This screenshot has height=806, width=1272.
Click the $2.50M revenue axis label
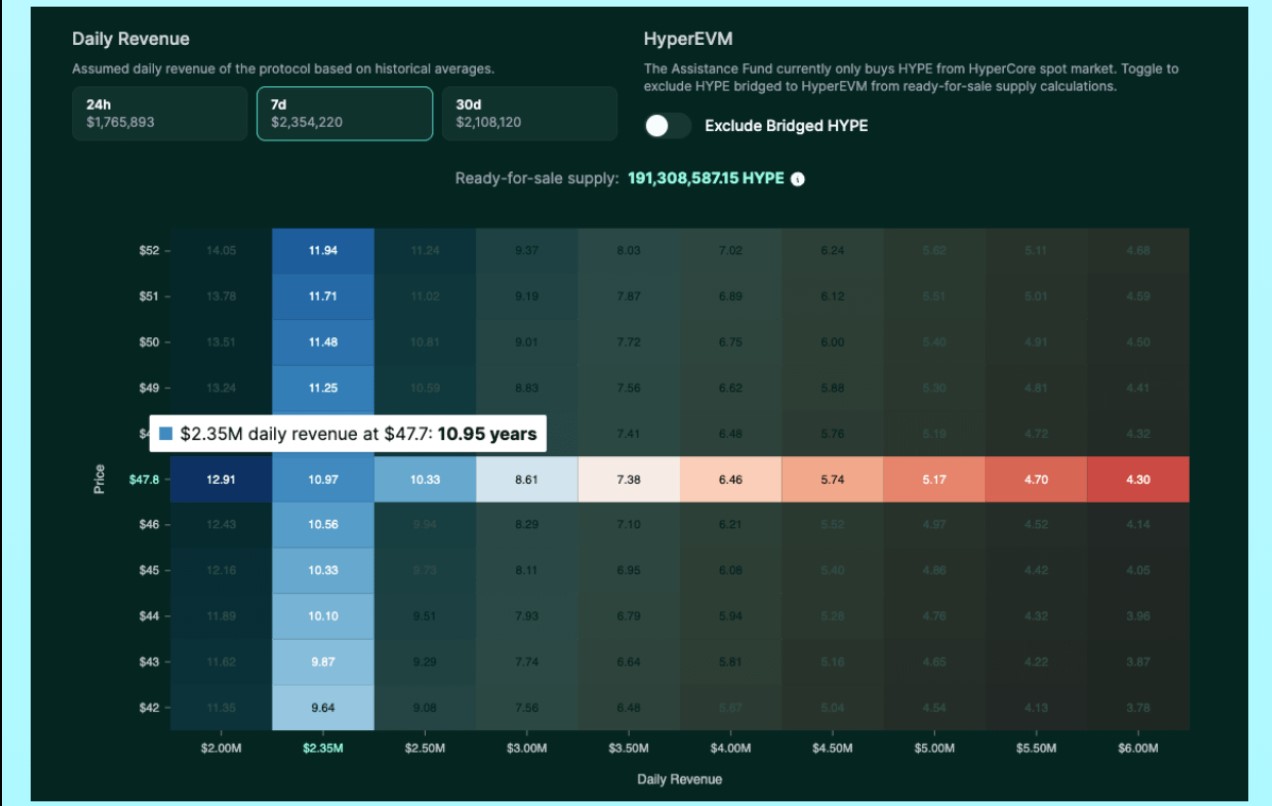pos(425,748)
